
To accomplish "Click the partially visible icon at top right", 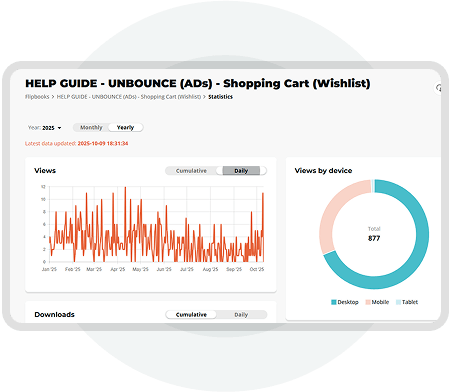I will tap(439, 88).
